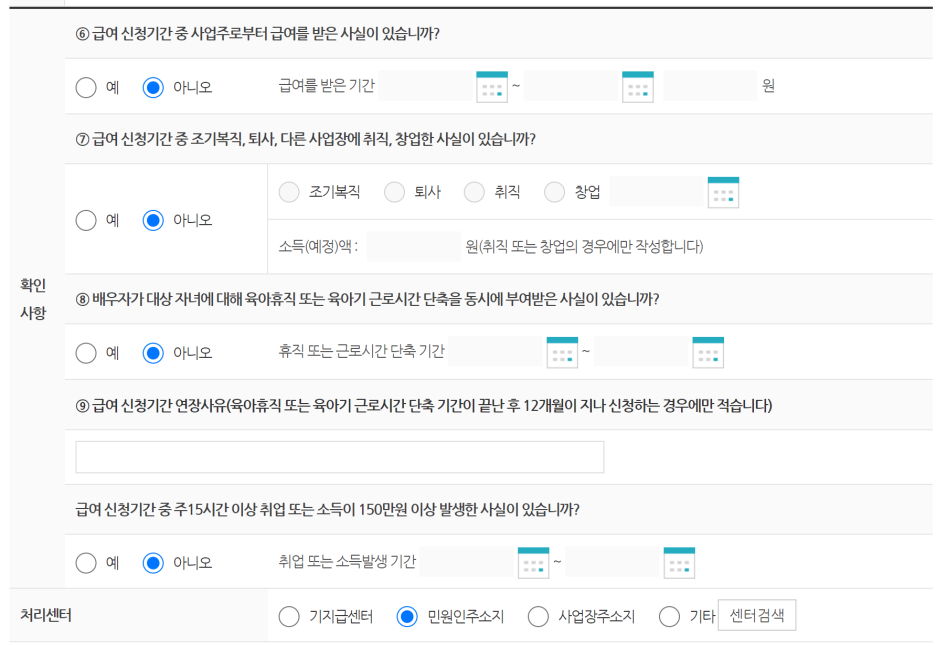Select 기지급센터 as 처리센터
Image resolution: width=936 pixels, height=646 pixels.
[289, 616]
